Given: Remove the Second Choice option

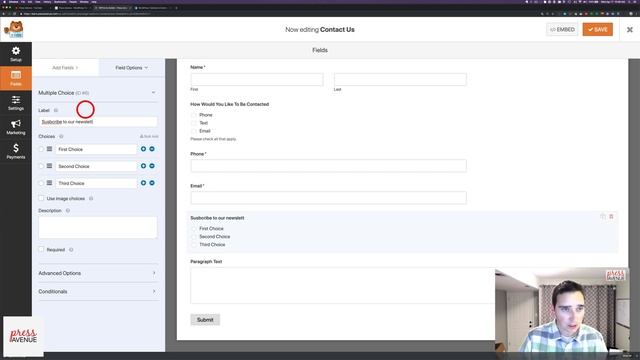Looking at the screenshot, I should tap(152, 166).
